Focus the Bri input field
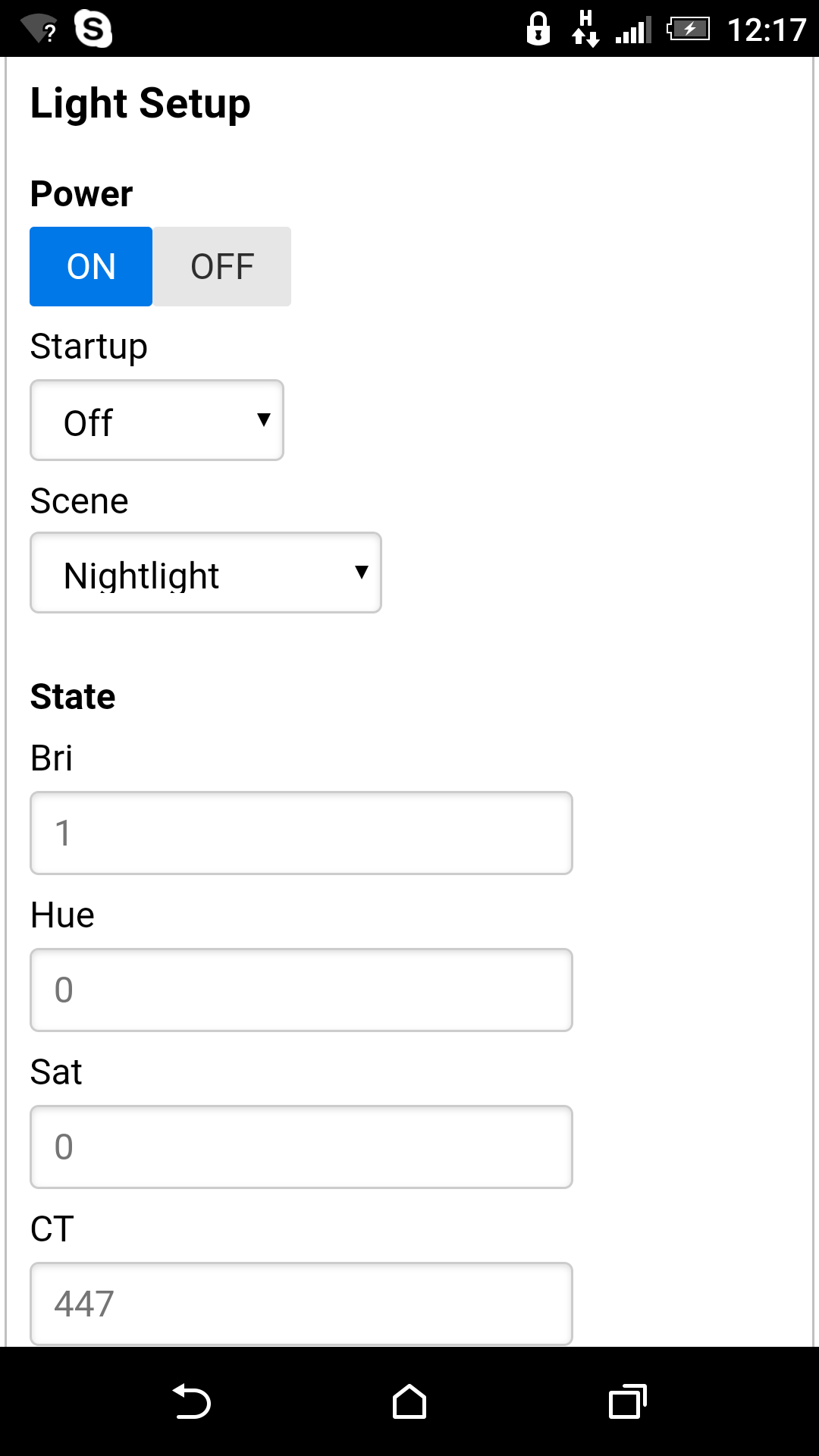This screenshot has width=819, height=1456. tap(301, 833)
